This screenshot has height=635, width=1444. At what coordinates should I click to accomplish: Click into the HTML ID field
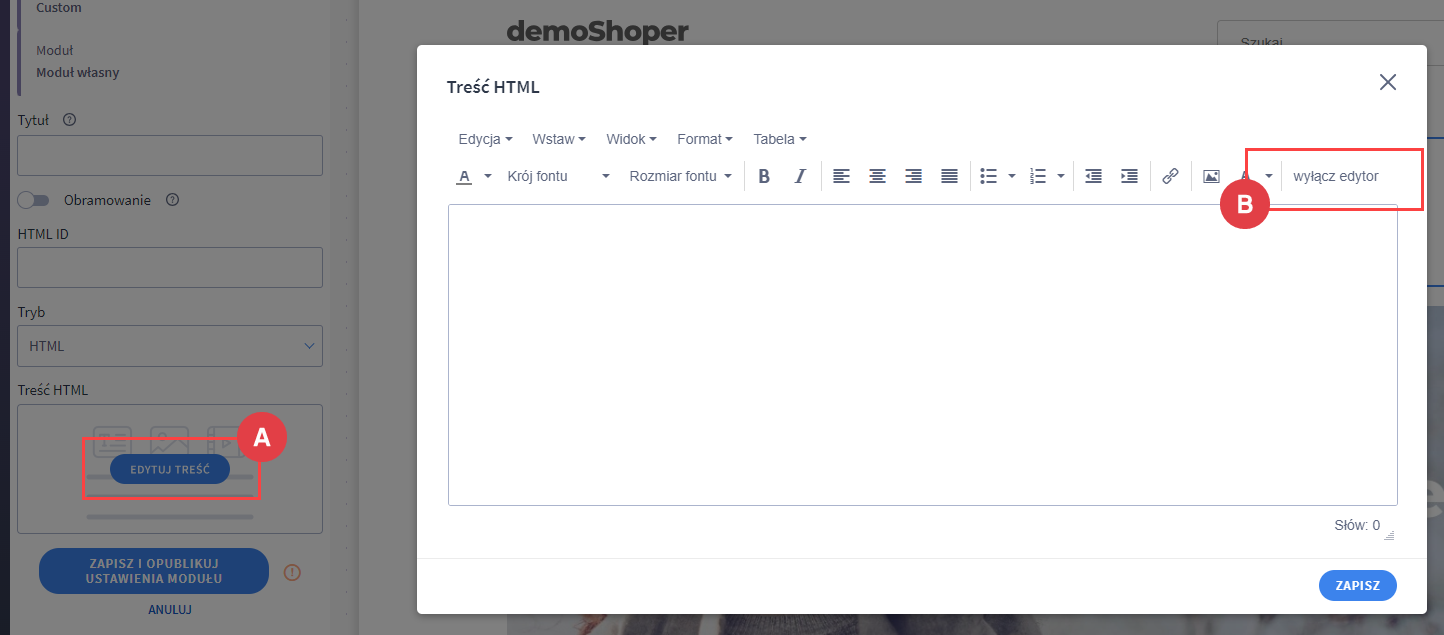click(x=170, y=268)
